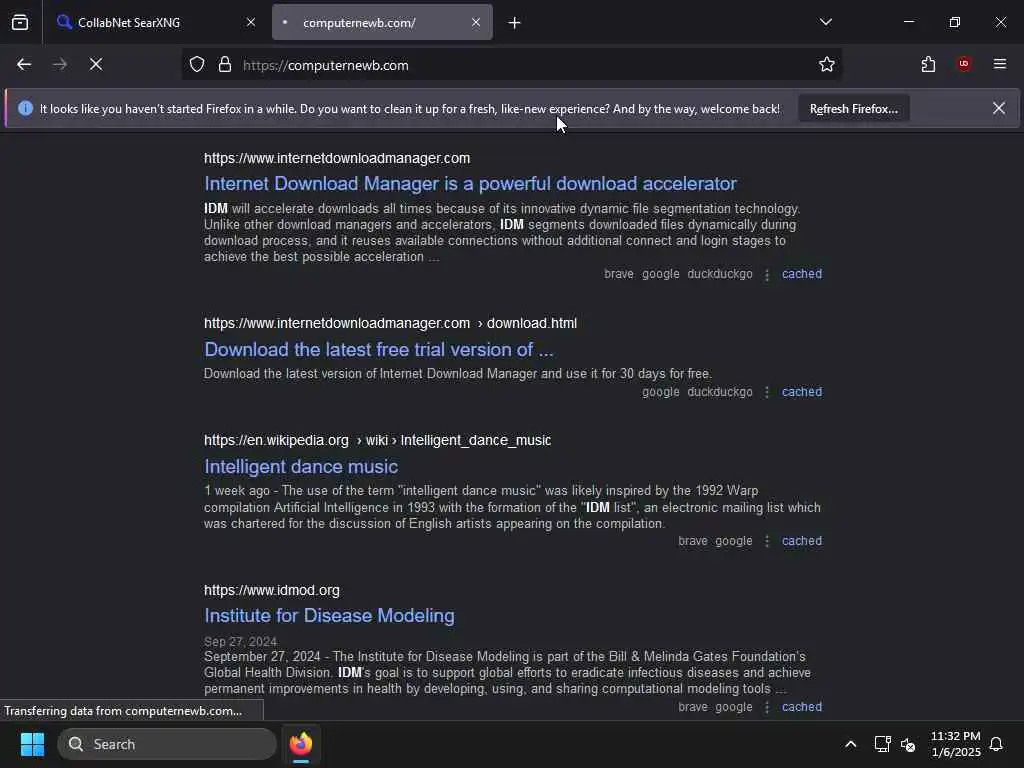Open the Intelligent dance music result
This screenshot has height=768, width=1024.
pos(301,466)
